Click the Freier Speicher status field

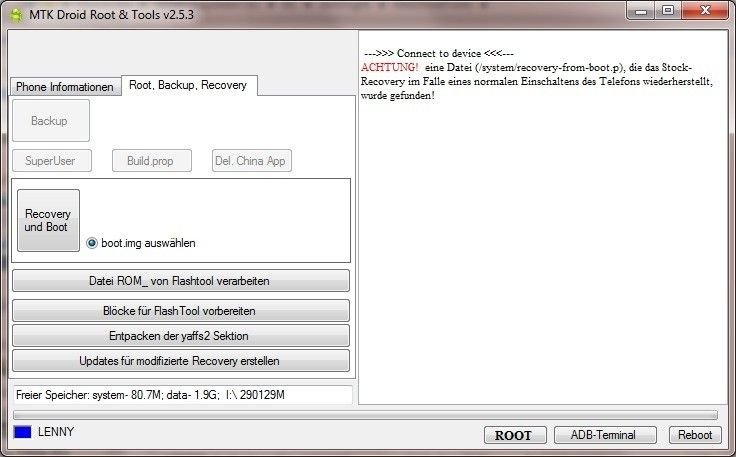point(183,395)
